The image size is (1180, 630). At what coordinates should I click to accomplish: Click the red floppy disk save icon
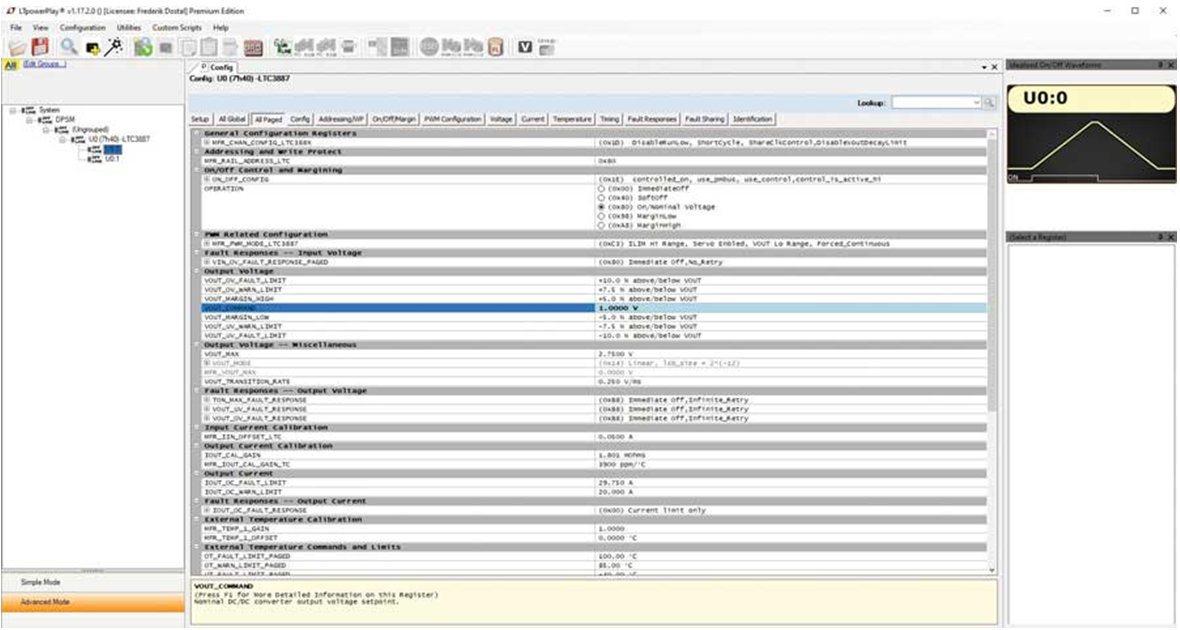[40, 47]
